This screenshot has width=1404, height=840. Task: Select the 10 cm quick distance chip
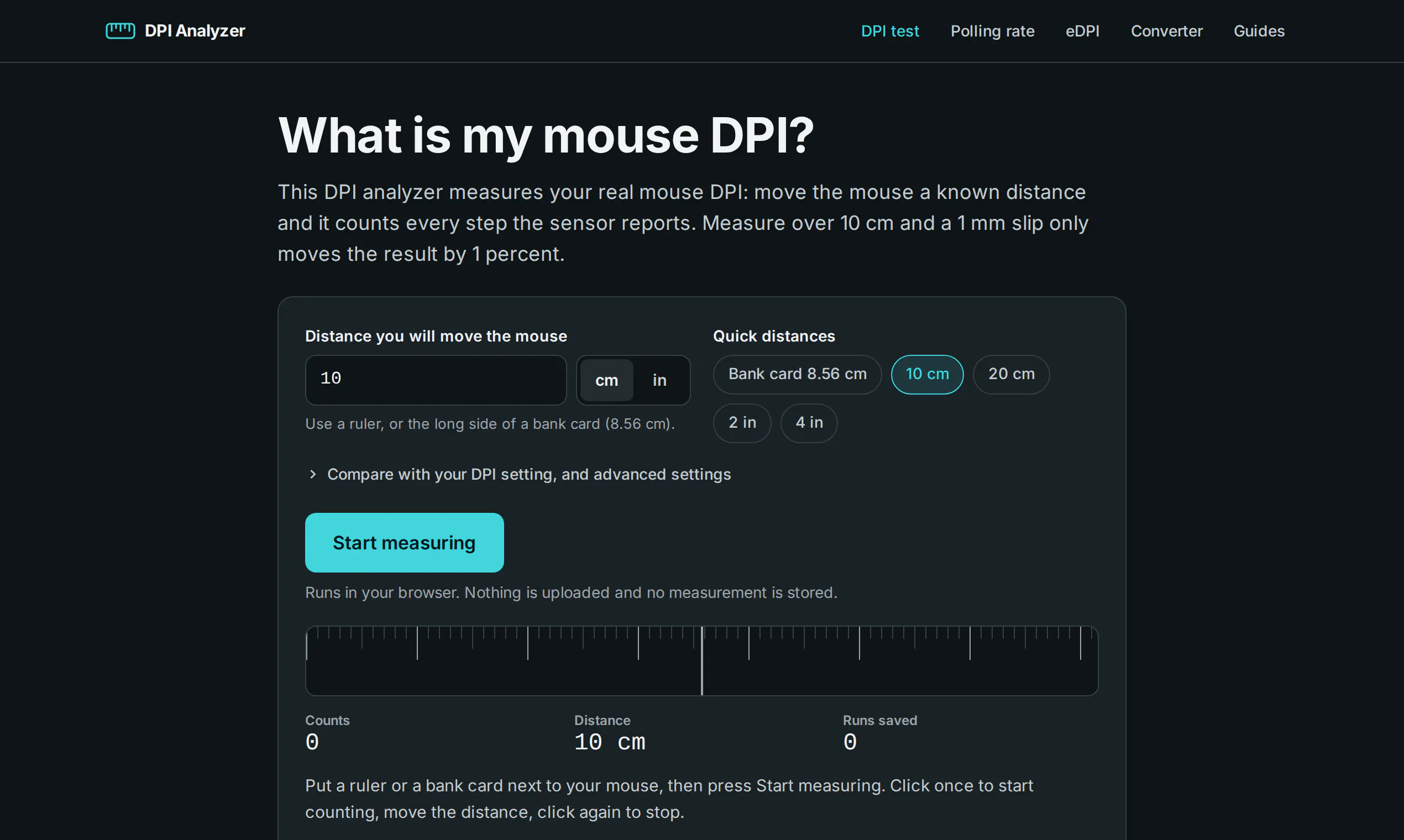tap(928, 374)
